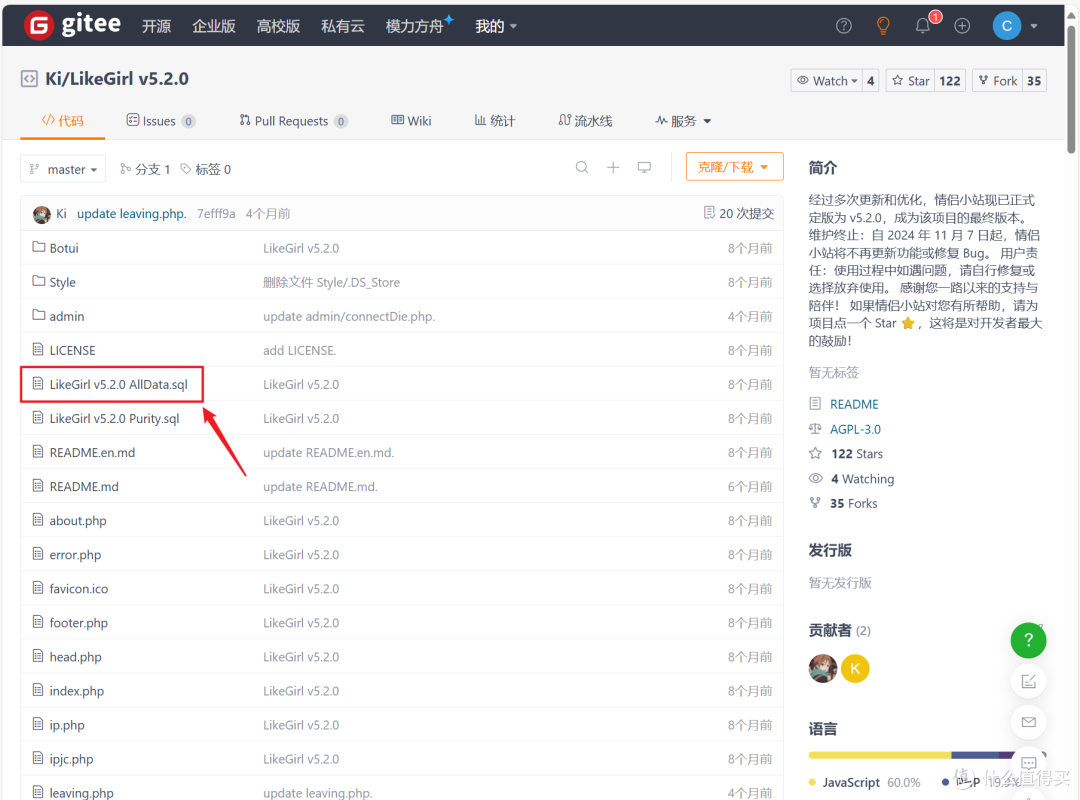Click the Ki committer avatar

[41, 214]
